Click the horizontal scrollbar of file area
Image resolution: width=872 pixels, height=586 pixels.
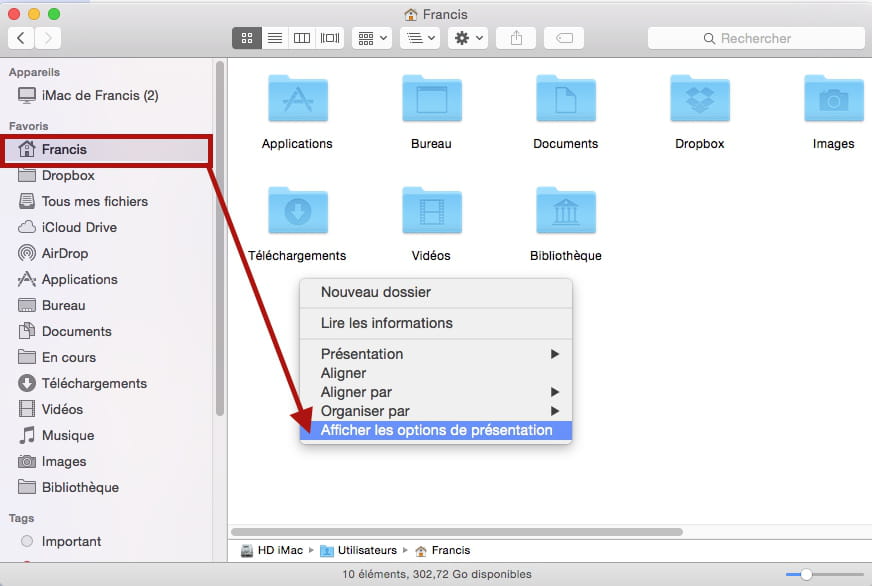coord(457,532)
